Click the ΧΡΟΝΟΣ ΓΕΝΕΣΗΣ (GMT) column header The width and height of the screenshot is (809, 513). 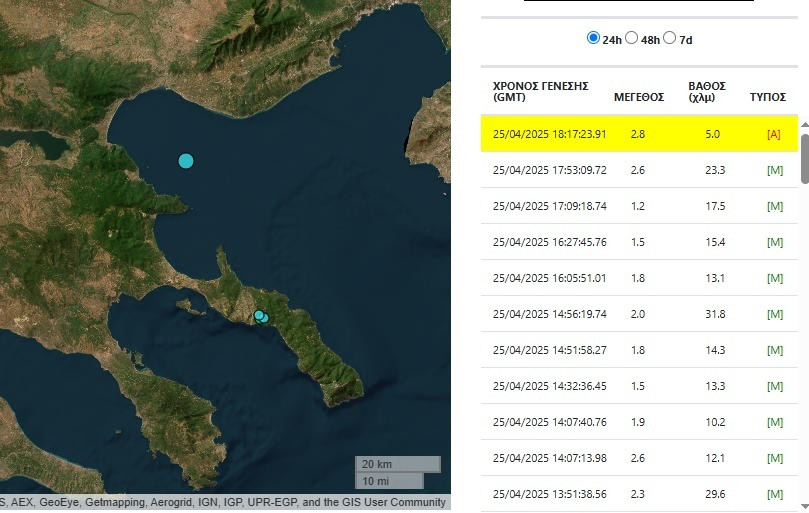coord(541,91)
